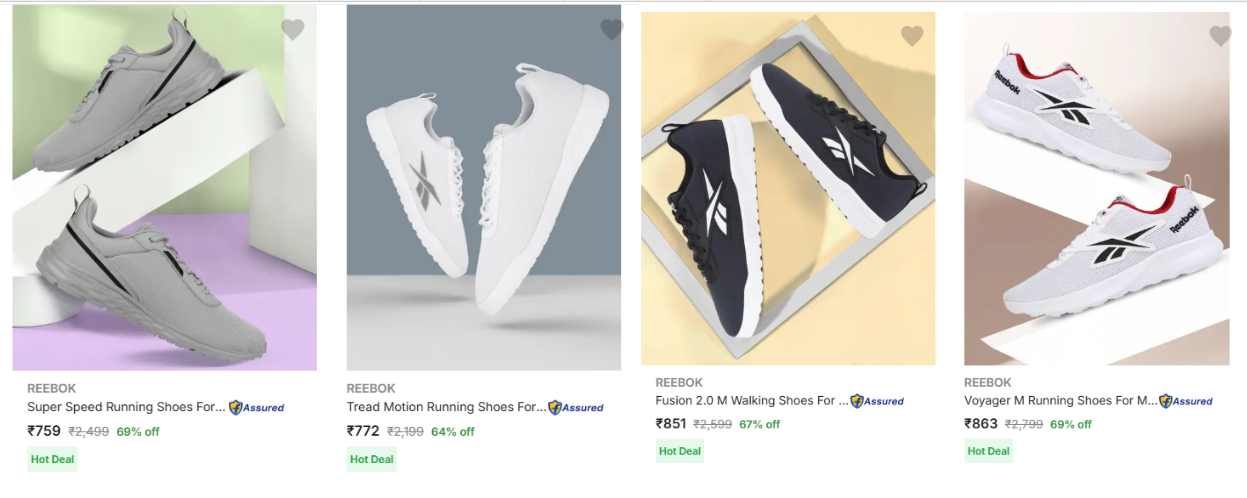Click Assured icon next to Fusion 2.0
This screenshot has width=1247, height=498.
[877, 401]
